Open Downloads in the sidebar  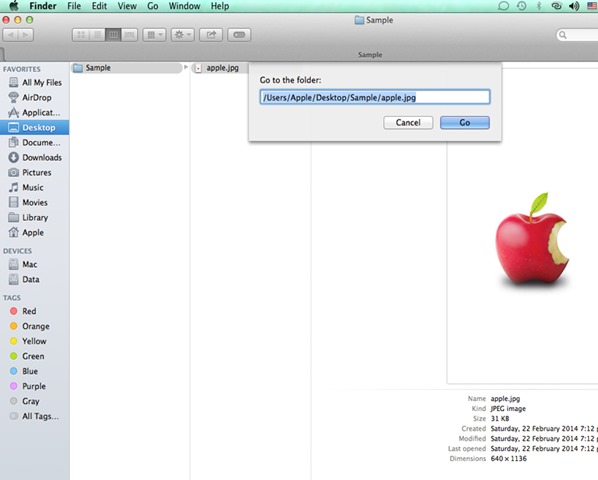tap(35, 157)
